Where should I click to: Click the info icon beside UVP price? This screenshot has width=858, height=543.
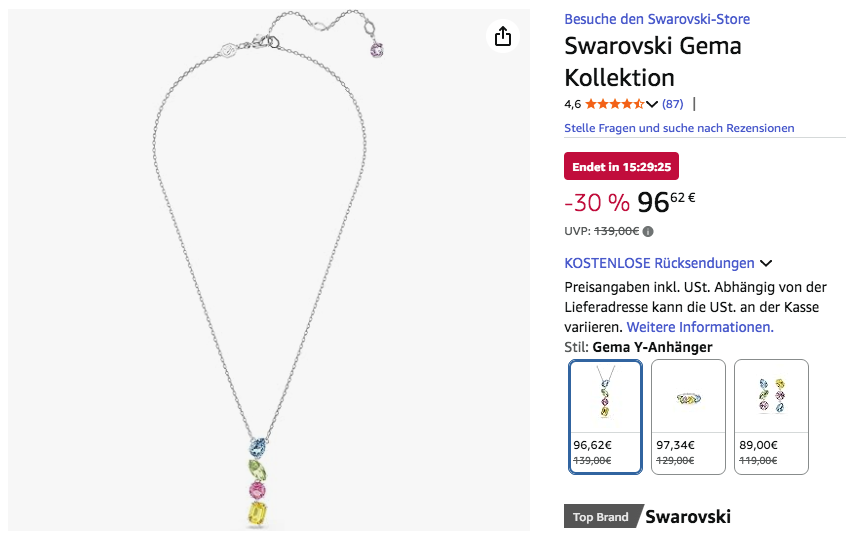coord(648,231)
